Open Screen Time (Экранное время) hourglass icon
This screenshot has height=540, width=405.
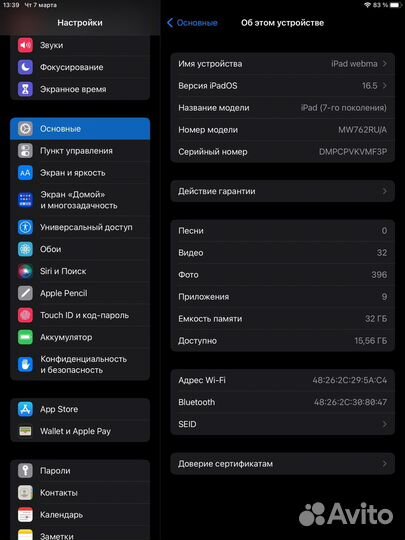[25, 89]
